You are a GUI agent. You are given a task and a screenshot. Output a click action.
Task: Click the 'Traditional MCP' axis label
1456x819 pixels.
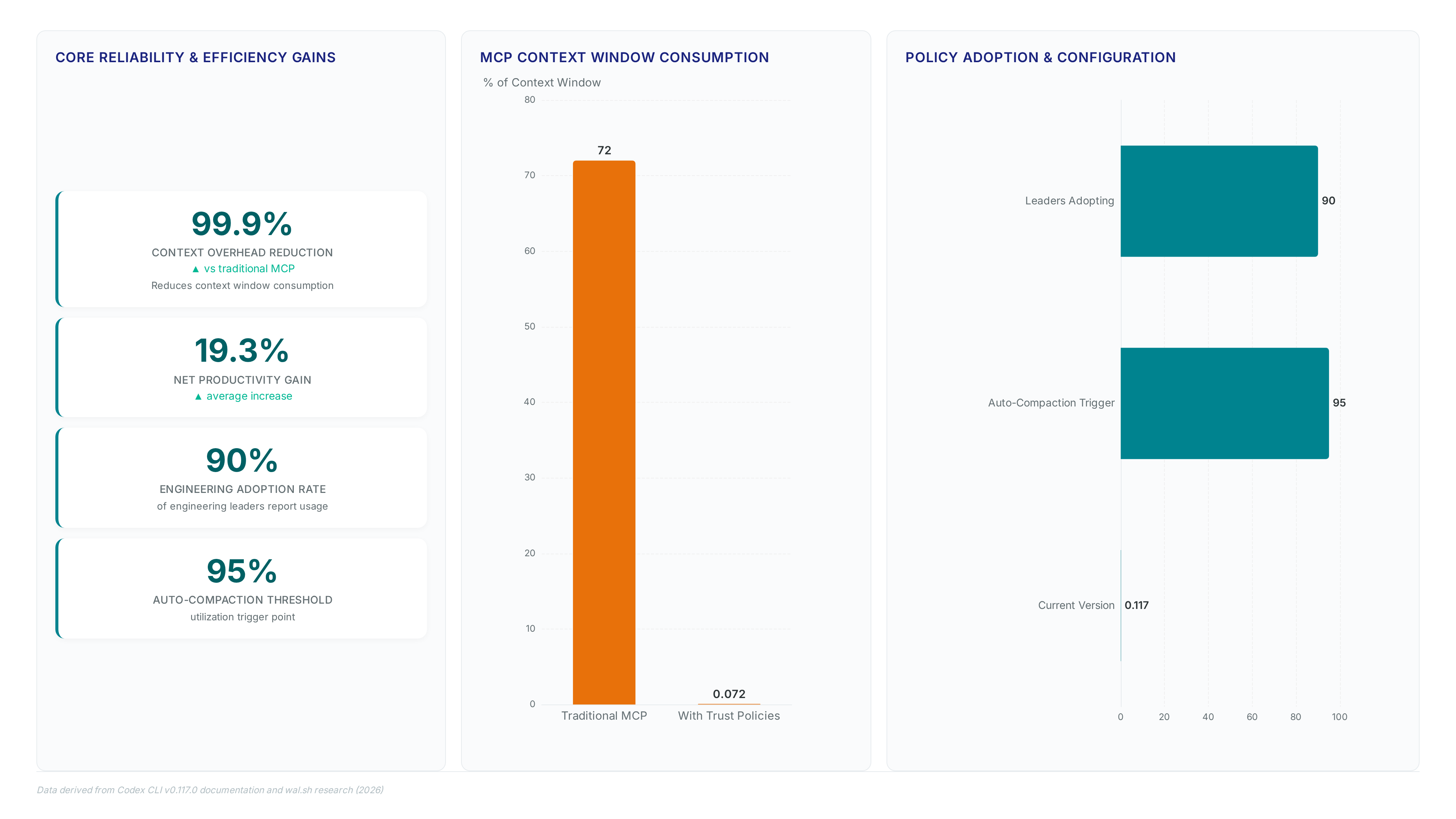(x=604, y=715)
